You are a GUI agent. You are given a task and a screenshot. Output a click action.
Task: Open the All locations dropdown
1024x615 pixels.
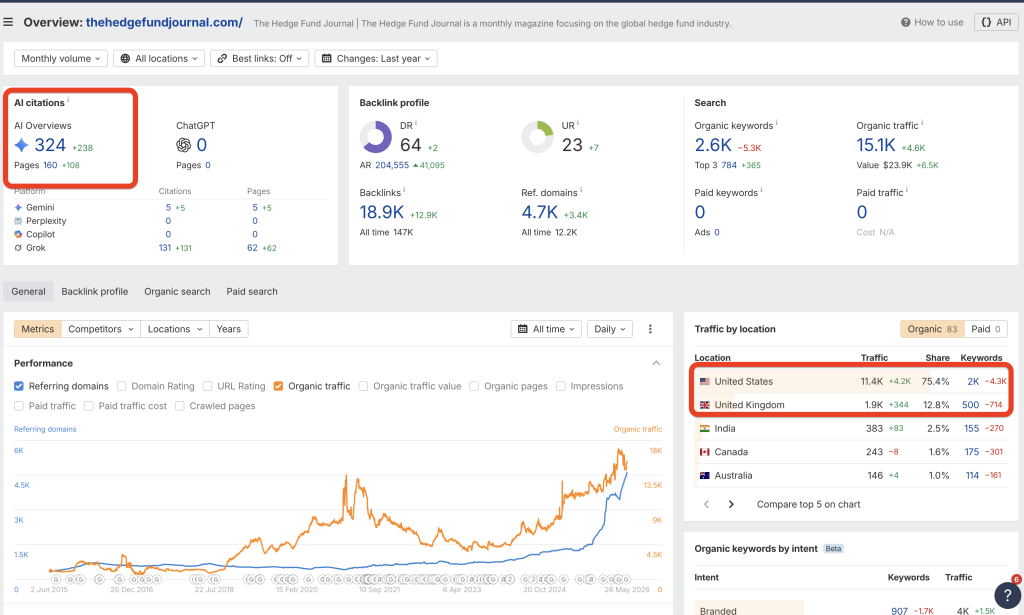click(159, 58)
